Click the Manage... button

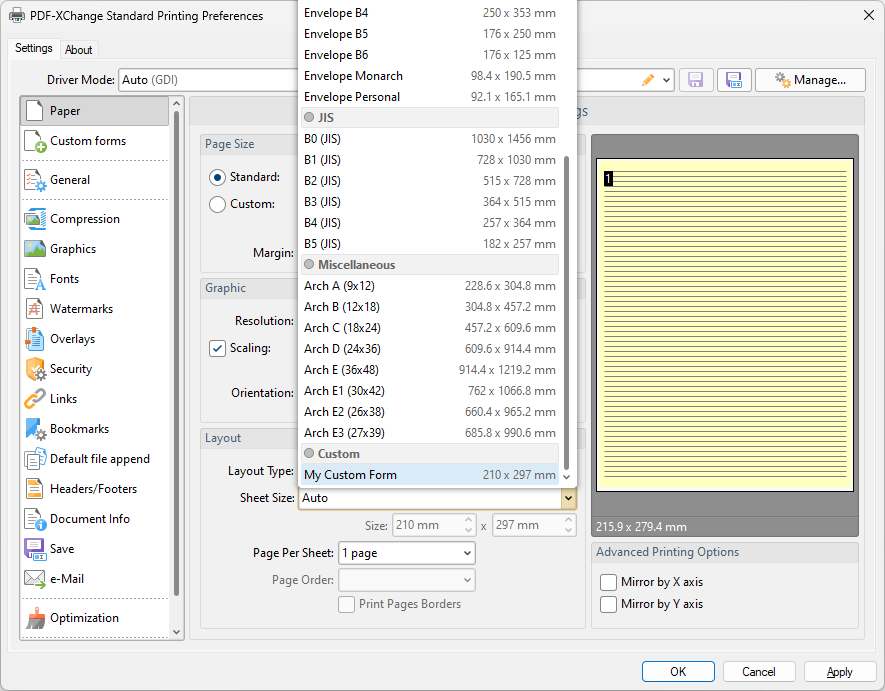pos(809,80)
